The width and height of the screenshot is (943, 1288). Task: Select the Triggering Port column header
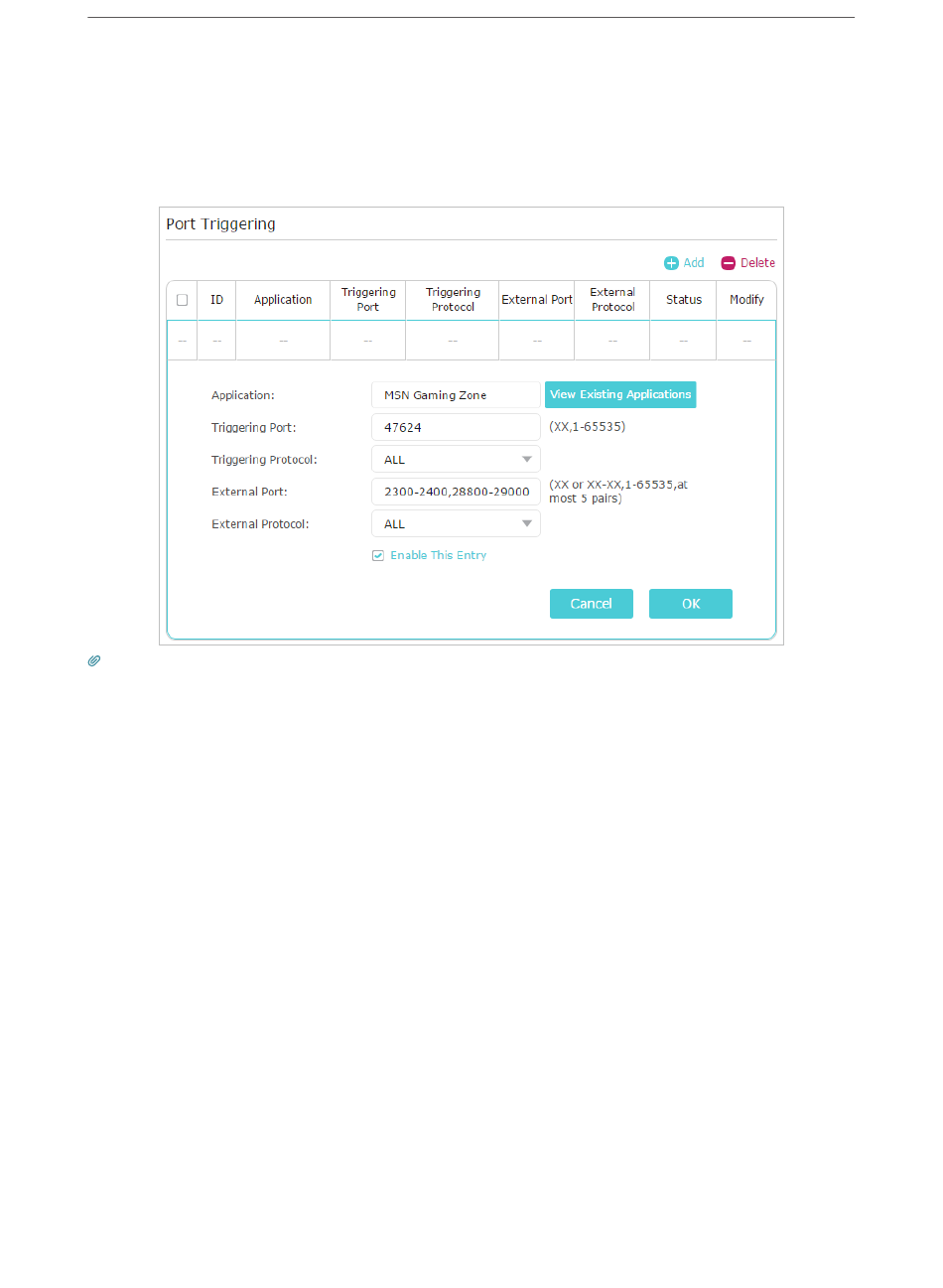368,300
